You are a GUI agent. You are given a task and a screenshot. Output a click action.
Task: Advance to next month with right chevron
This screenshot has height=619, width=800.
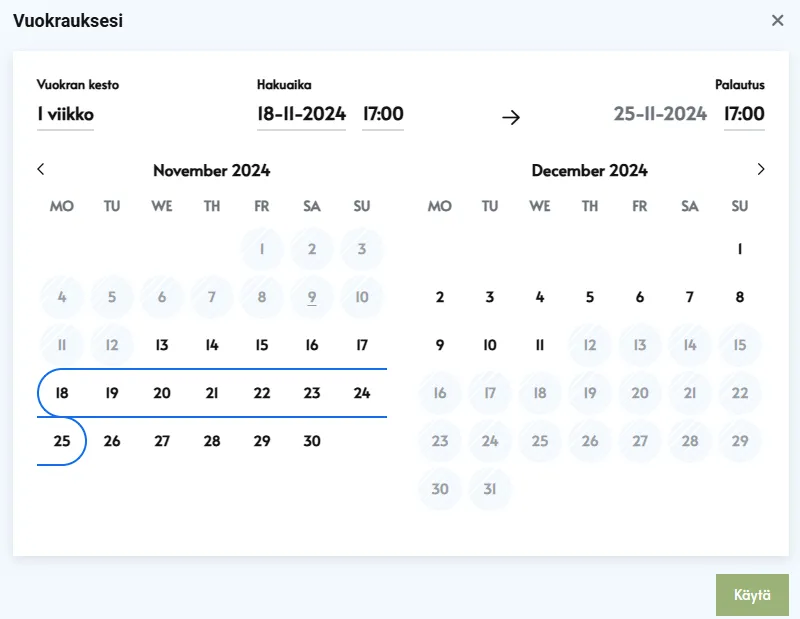click(x=761, y=170)
